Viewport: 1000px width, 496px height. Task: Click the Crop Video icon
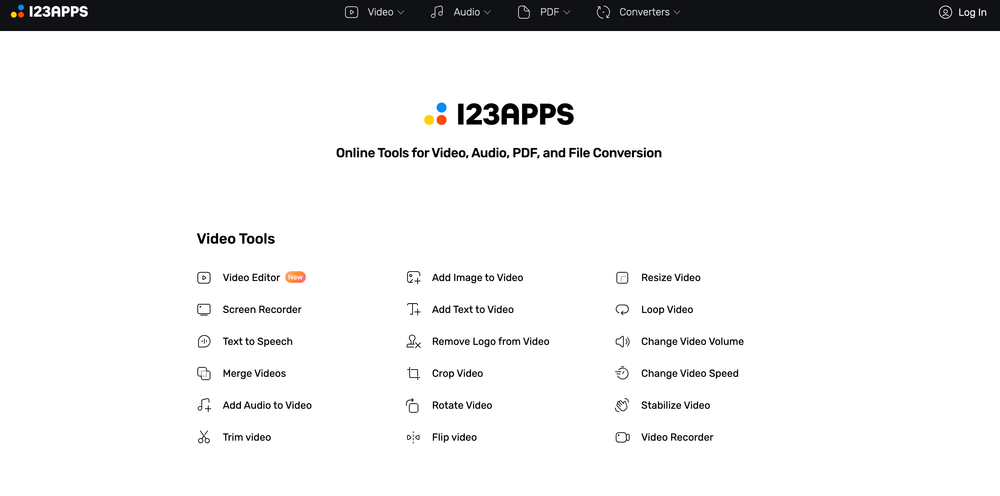click(413, 374)
